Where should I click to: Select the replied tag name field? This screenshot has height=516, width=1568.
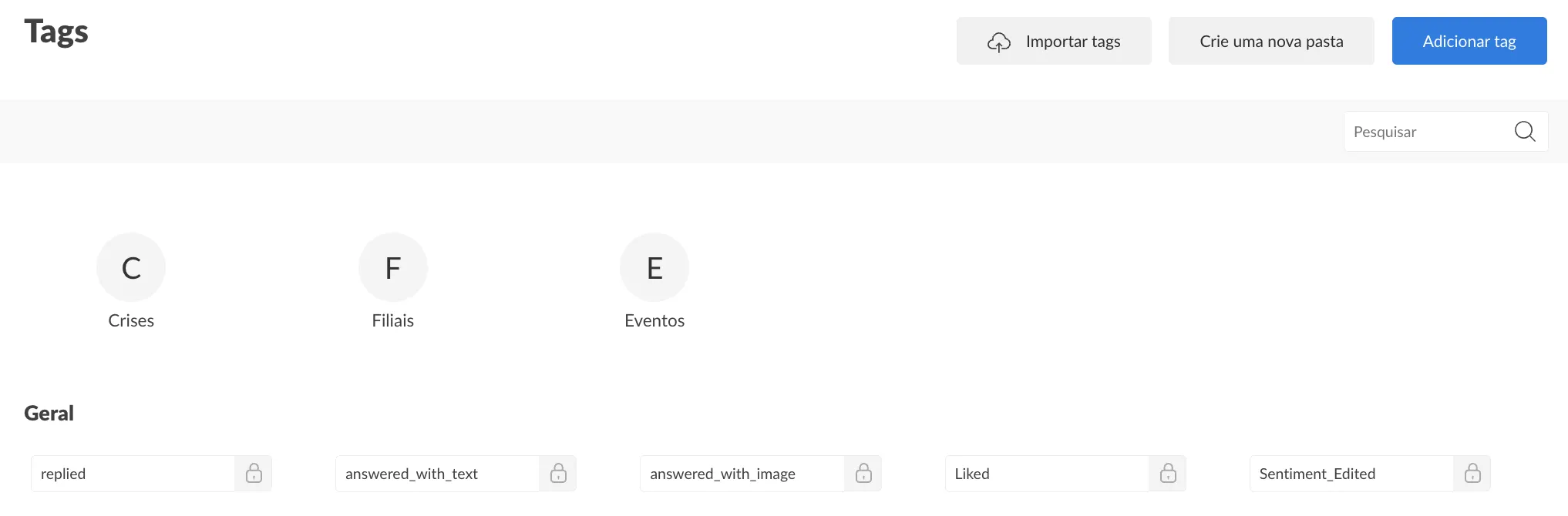(x=133, y=474)
